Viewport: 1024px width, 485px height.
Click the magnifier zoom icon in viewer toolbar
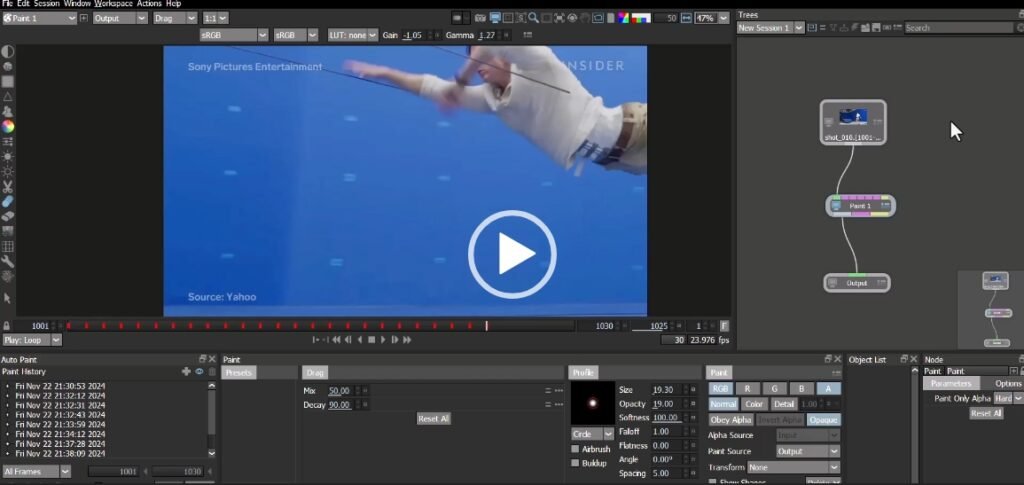[x=534, y=18]
